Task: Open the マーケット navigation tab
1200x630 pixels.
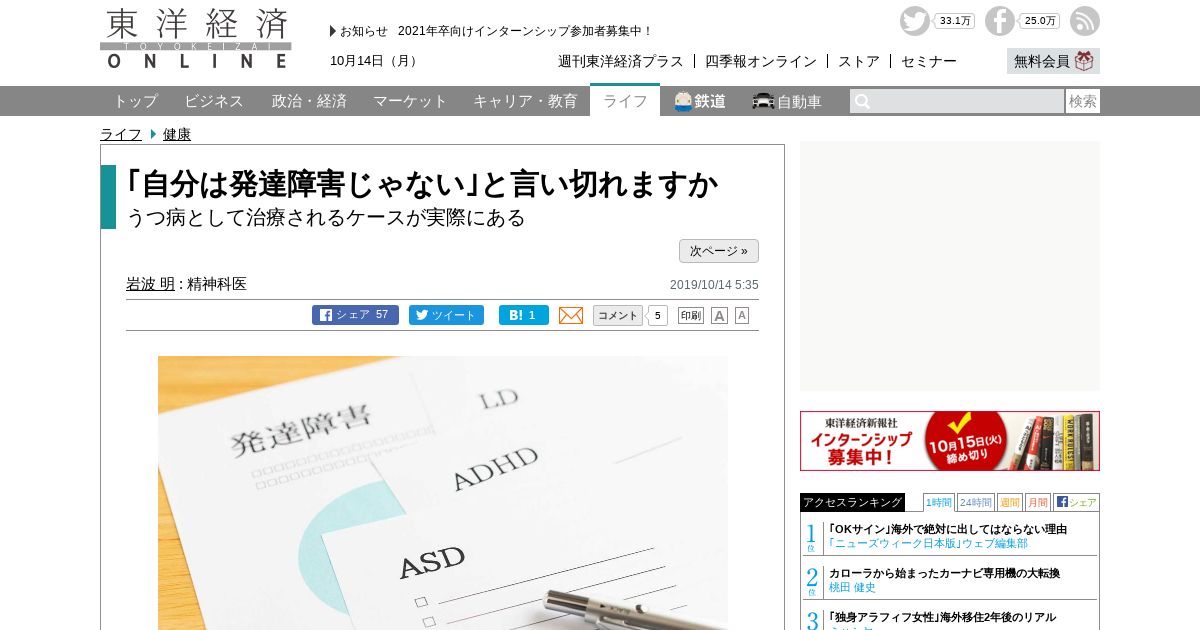Action: click(x=410, y=101)
